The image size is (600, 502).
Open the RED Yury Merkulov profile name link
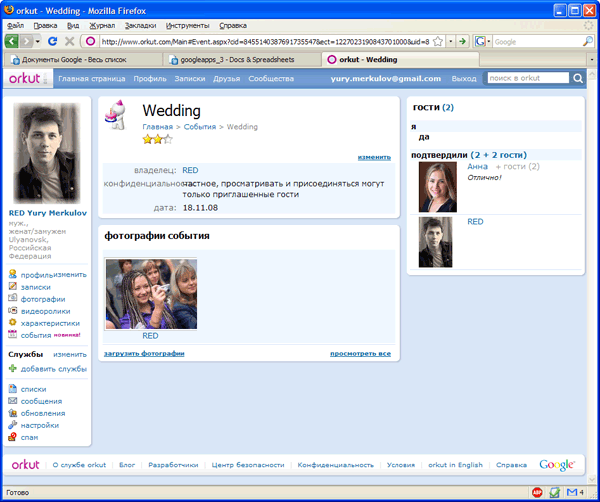48,213
